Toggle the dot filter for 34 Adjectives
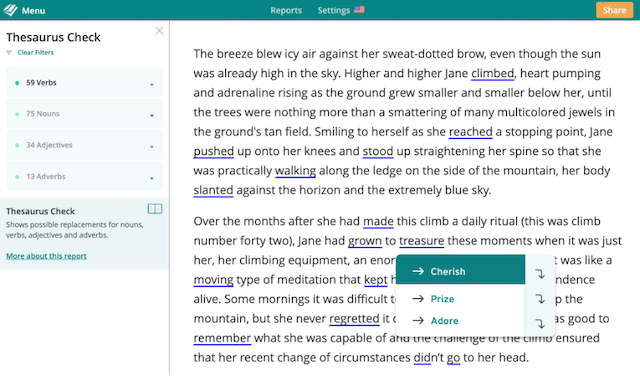 17,145
